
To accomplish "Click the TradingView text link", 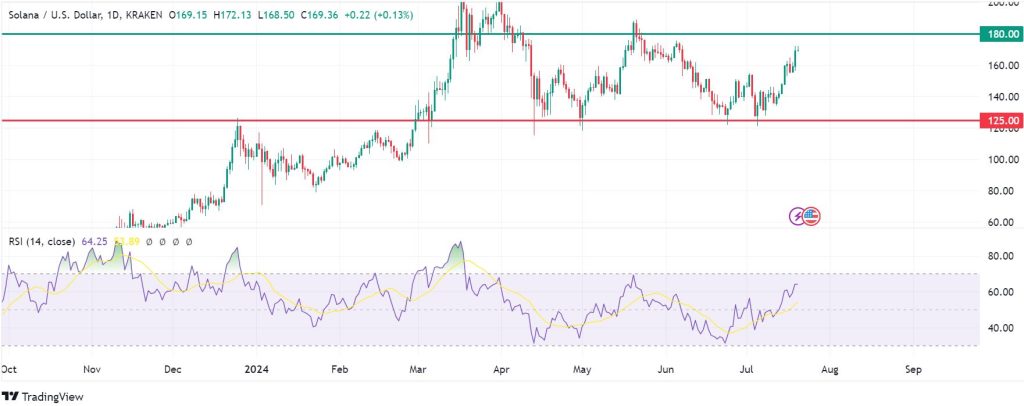I will [x=51, y=391].
